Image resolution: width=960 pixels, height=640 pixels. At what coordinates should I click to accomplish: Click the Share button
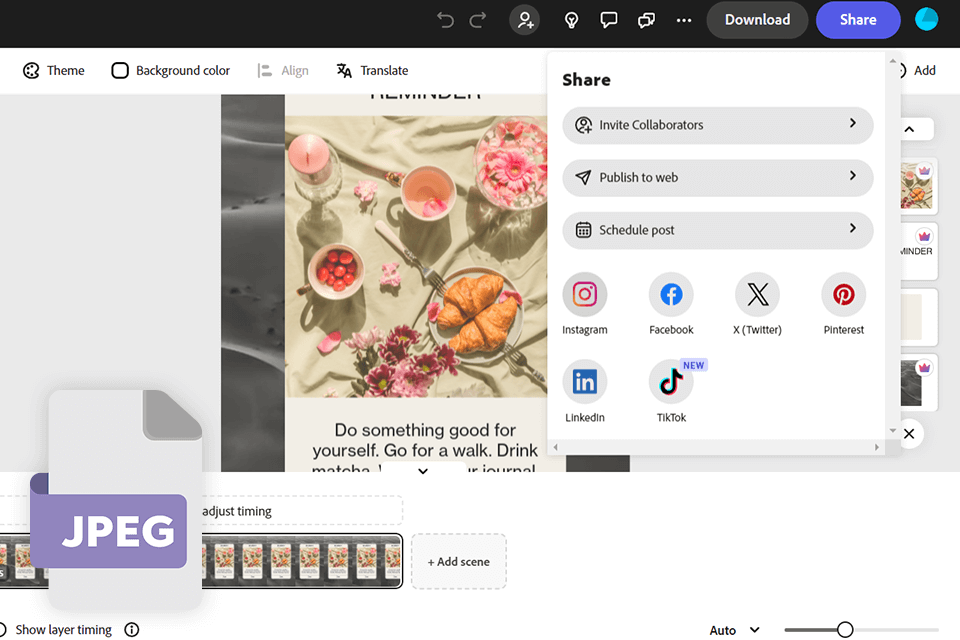point(858,20)
